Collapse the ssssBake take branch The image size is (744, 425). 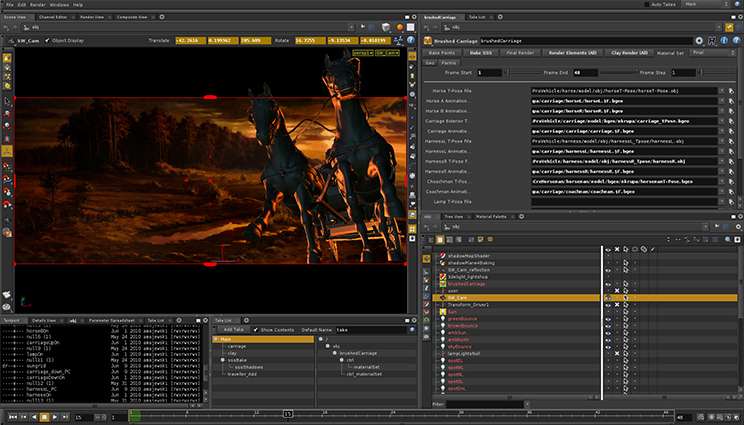click(x=223, y=360)
